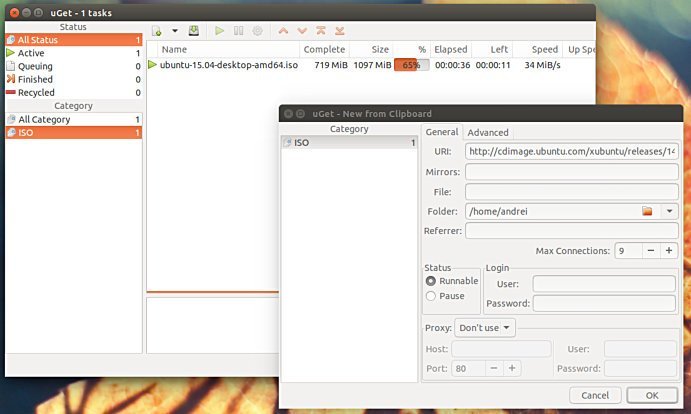The image size is (691, 414).
Task: Click the Mirrors input field
Action: pos(572,172)
